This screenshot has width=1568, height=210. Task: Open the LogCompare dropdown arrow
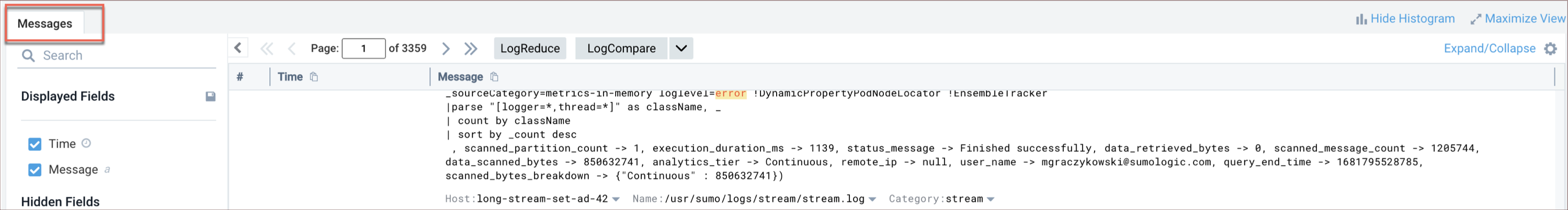point(681,49)
